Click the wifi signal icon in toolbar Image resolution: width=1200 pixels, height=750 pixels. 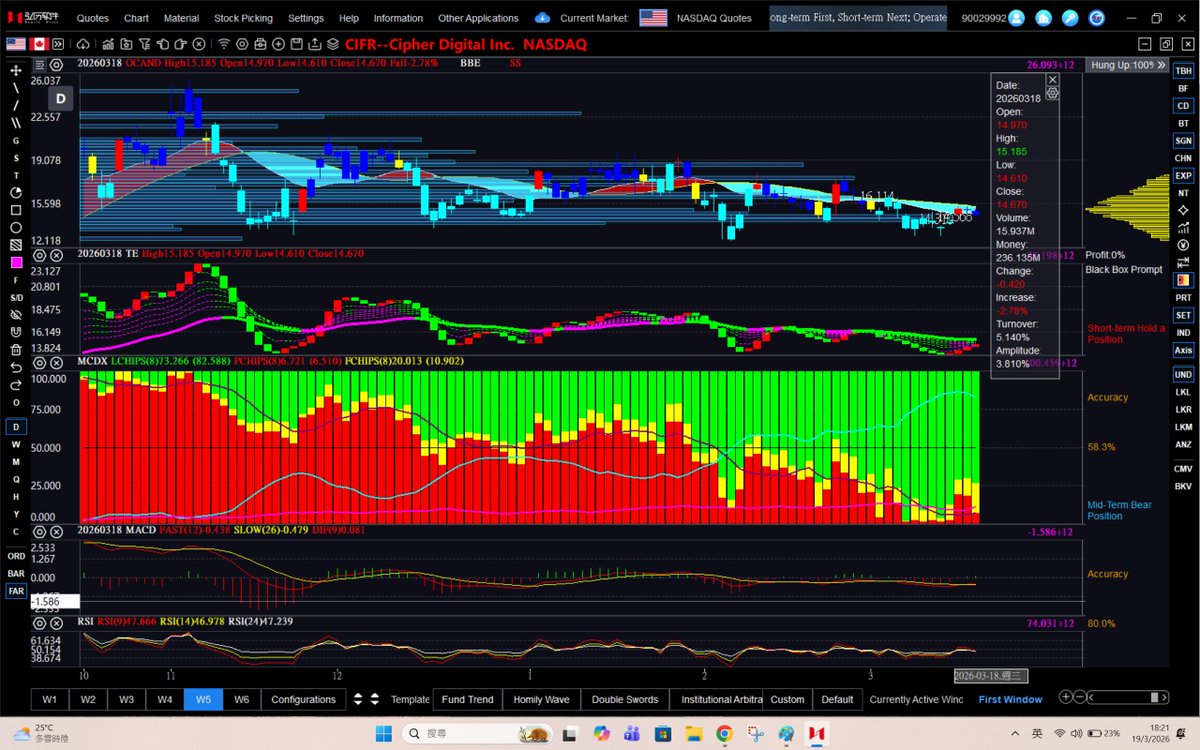[x=225, y=44]
